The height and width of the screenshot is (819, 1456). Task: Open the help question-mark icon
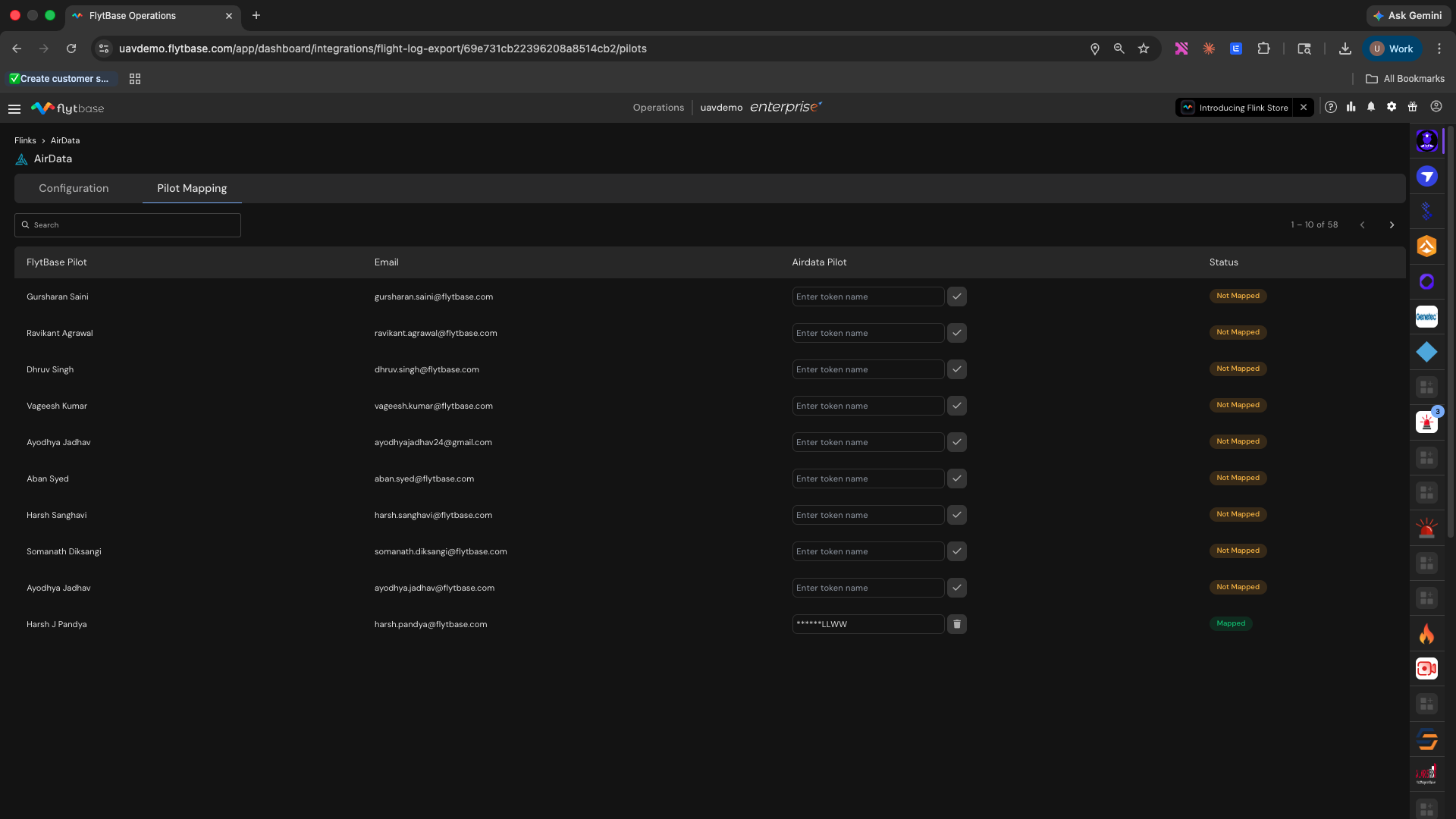[1331, 108]
